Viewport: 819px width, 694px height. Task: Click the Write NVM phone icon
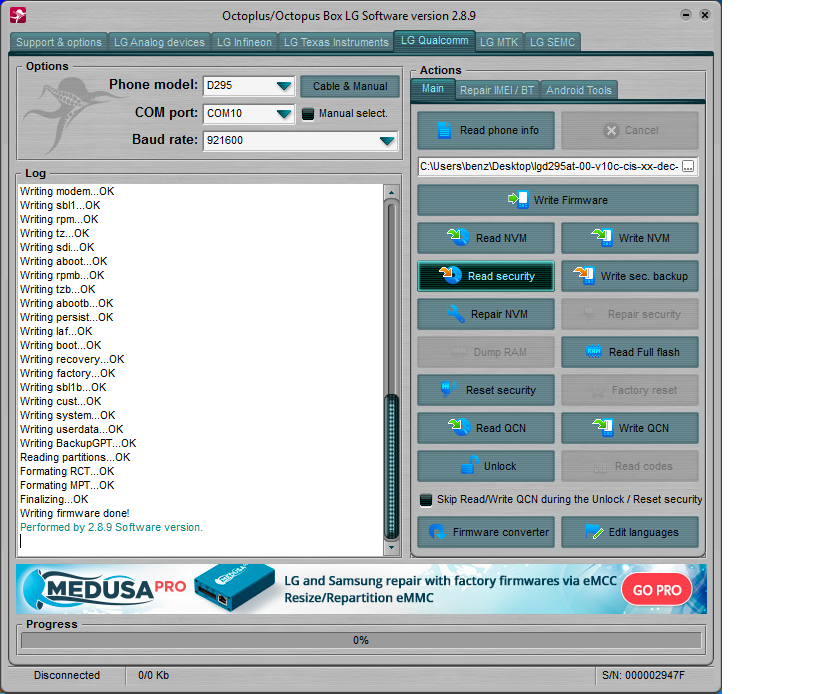tap(602, 237)
